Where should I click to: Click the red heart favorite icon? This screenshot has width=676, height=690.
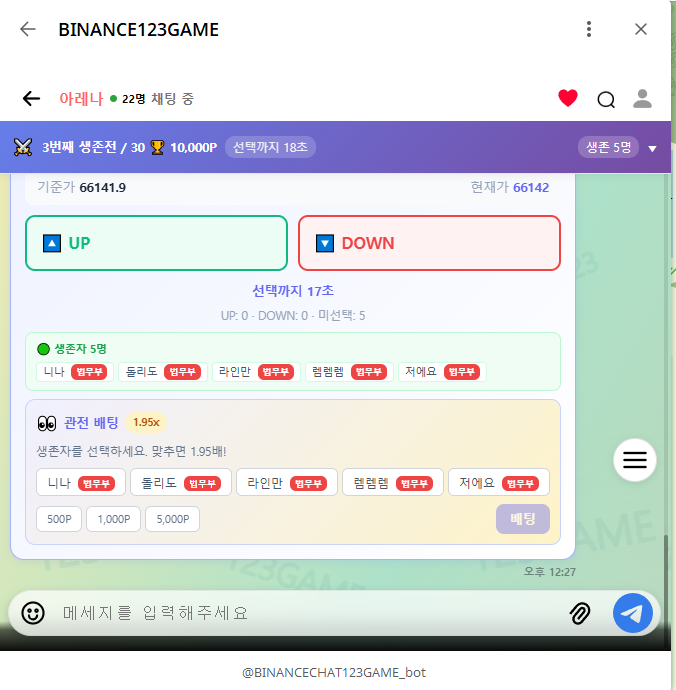pos(568,98)
